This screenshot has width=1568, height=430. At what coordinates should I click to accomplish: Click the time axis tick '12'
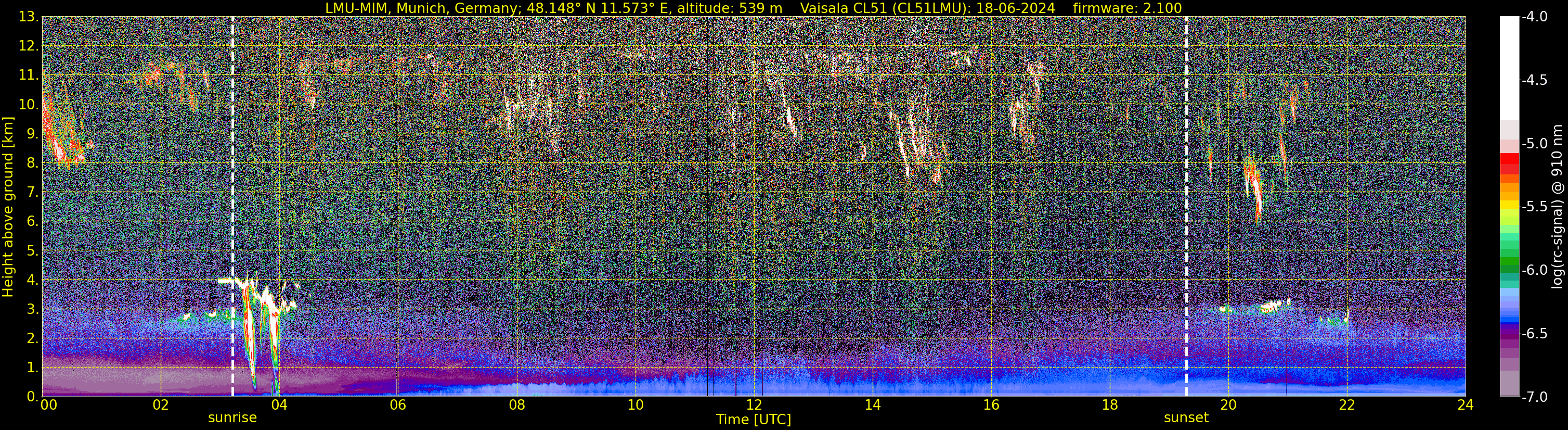(754, 405)
